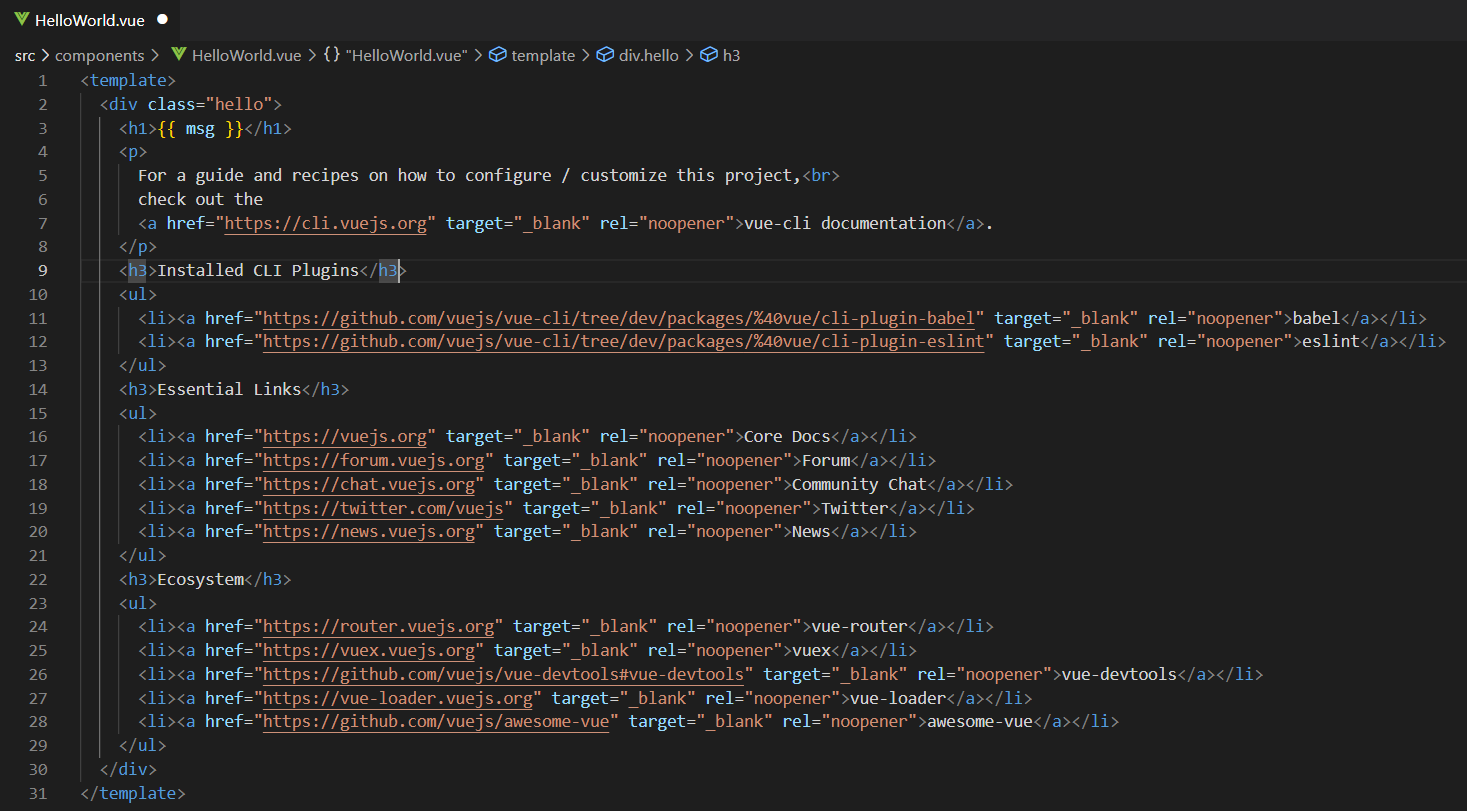Click the "{{ msg }}" interpolation text
This screenshot has width=1467, height=811.
pos(200,128)
